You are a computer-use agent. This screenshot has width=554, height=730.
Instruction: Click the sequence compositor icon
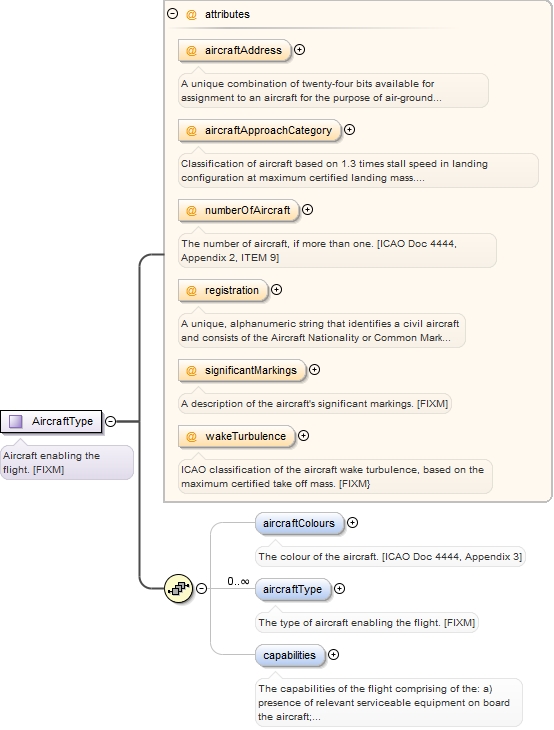point(179,588)
